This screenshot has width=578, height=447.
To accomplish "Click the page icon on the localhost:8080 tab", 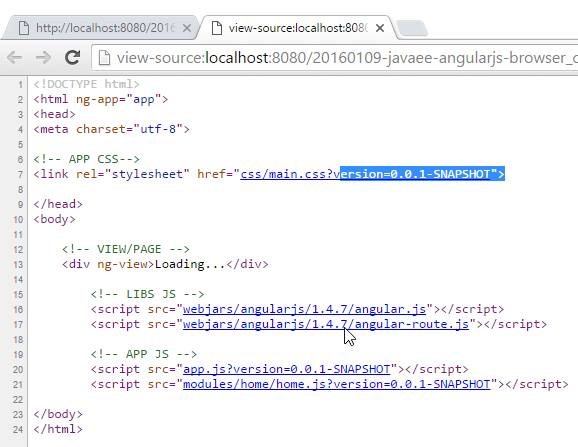I will coord(24,28).
